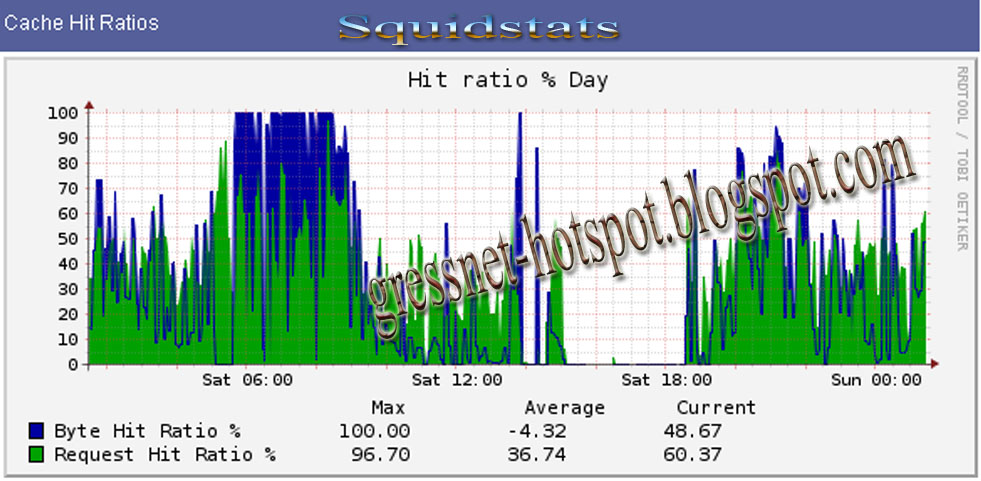Click the graph title Hit ratio % Day

coord(507,81)
